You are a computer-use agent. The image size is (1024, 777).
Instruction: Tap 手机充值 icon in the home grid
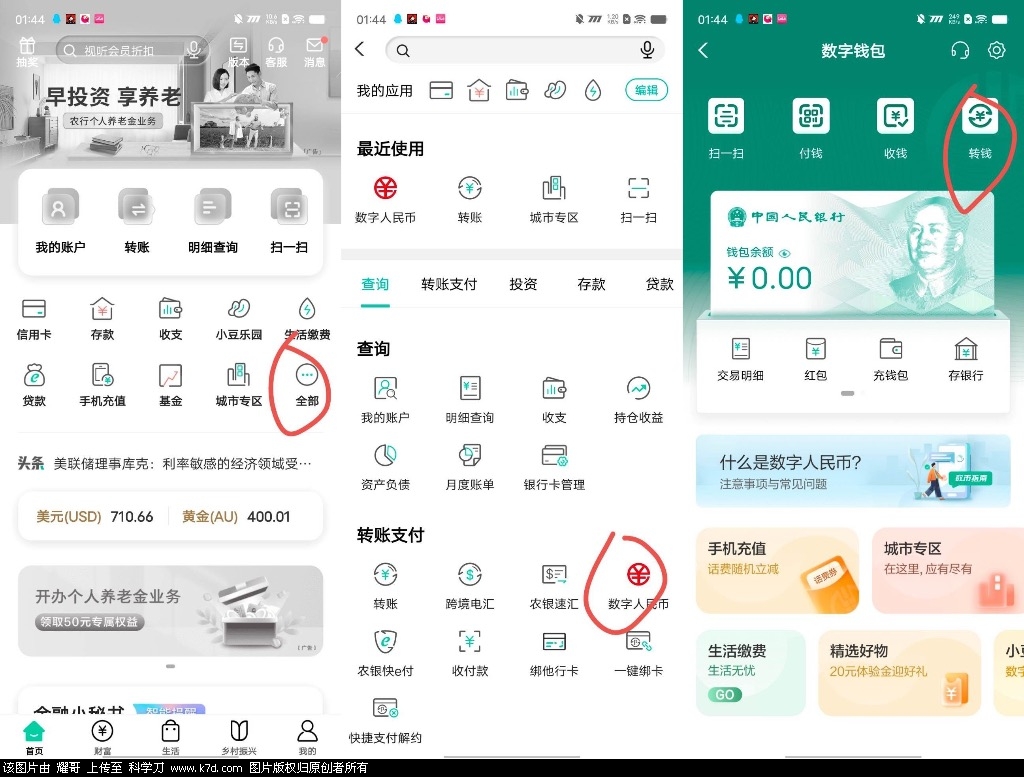tap(103, 385)
